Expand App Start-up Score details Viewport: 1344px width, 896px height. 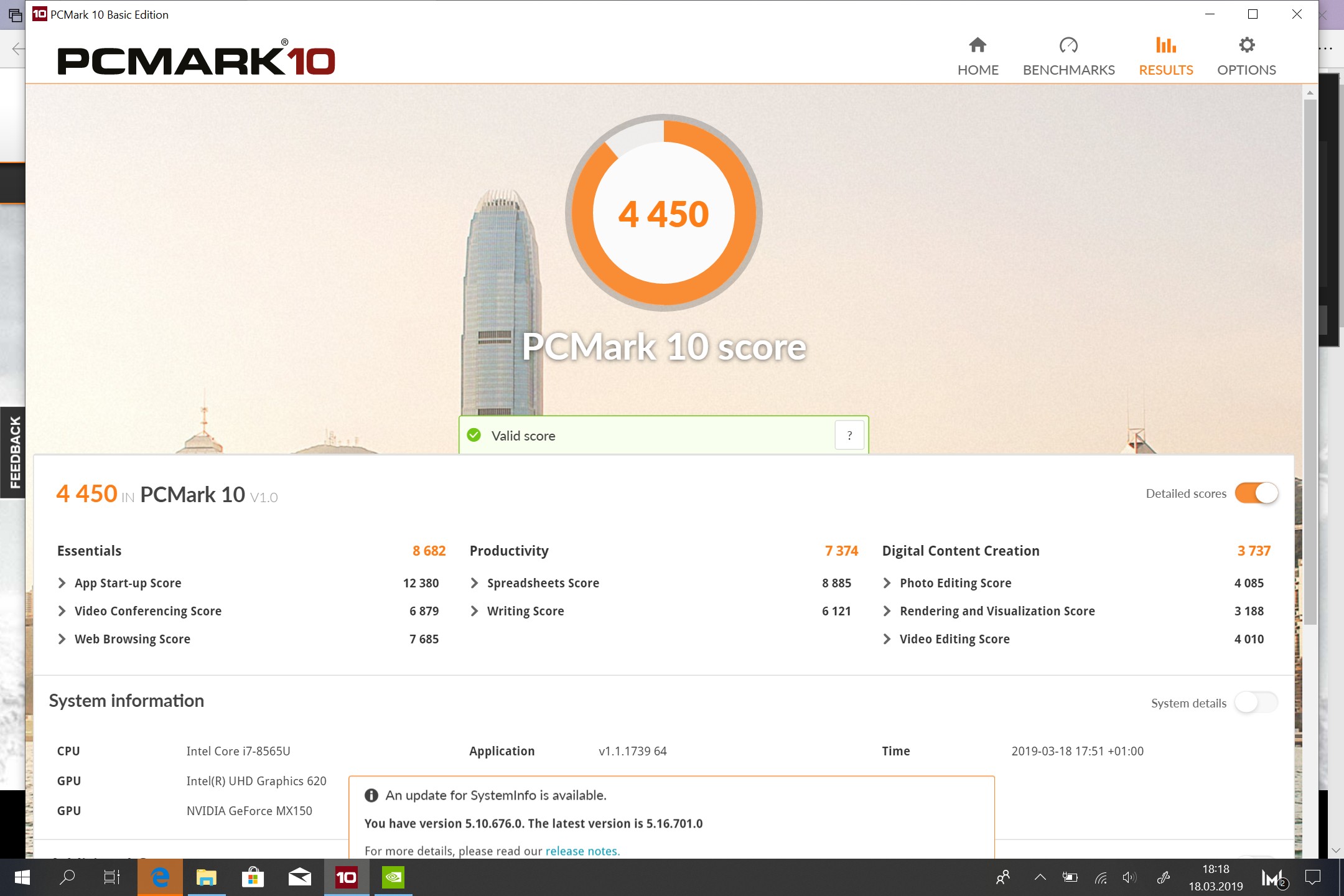[x=62, y=583]
